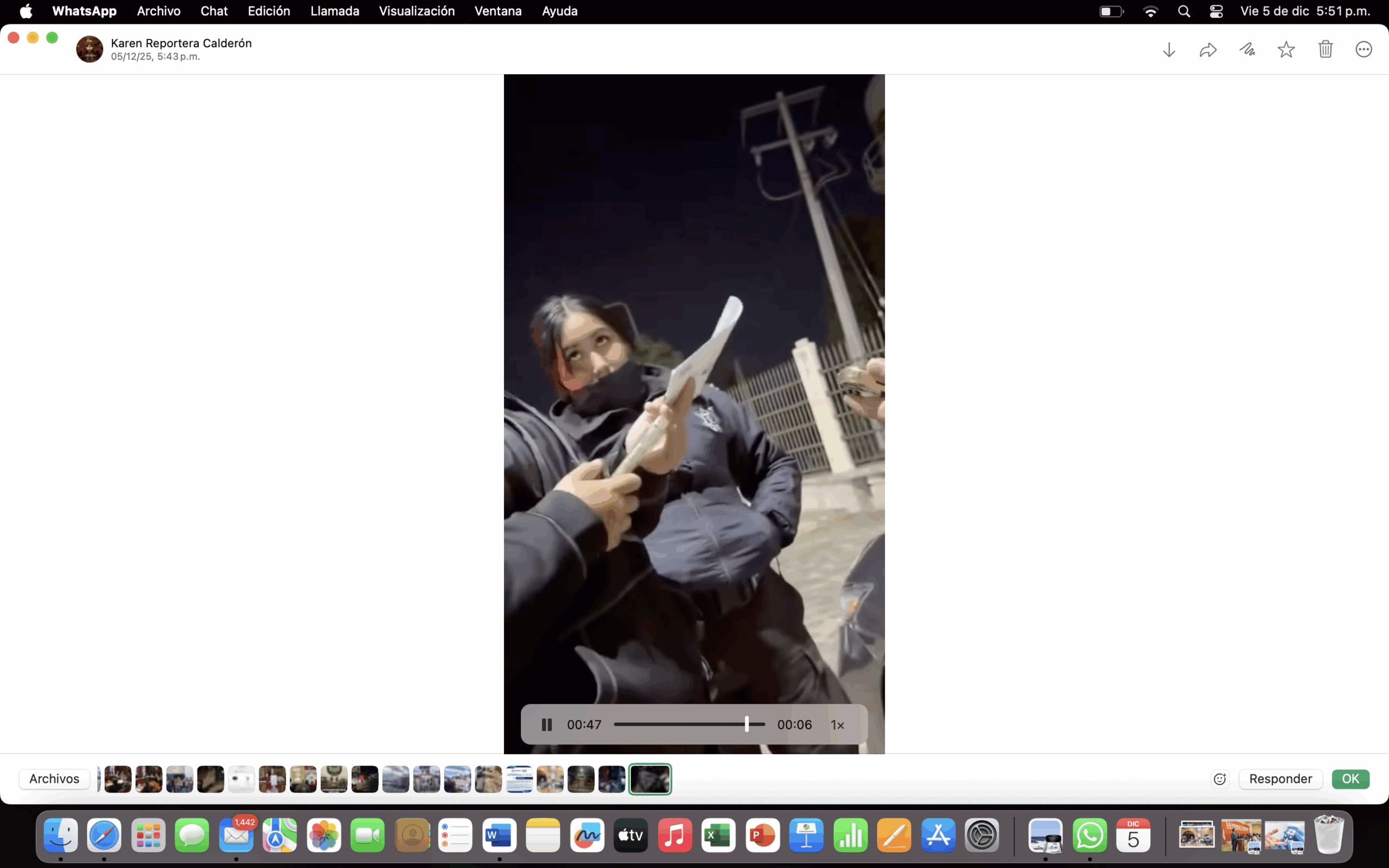The height and width of the screenshot is (868, 1389).
Task: Select the first thumbnail in the media strip
Action: click(118, 779)
